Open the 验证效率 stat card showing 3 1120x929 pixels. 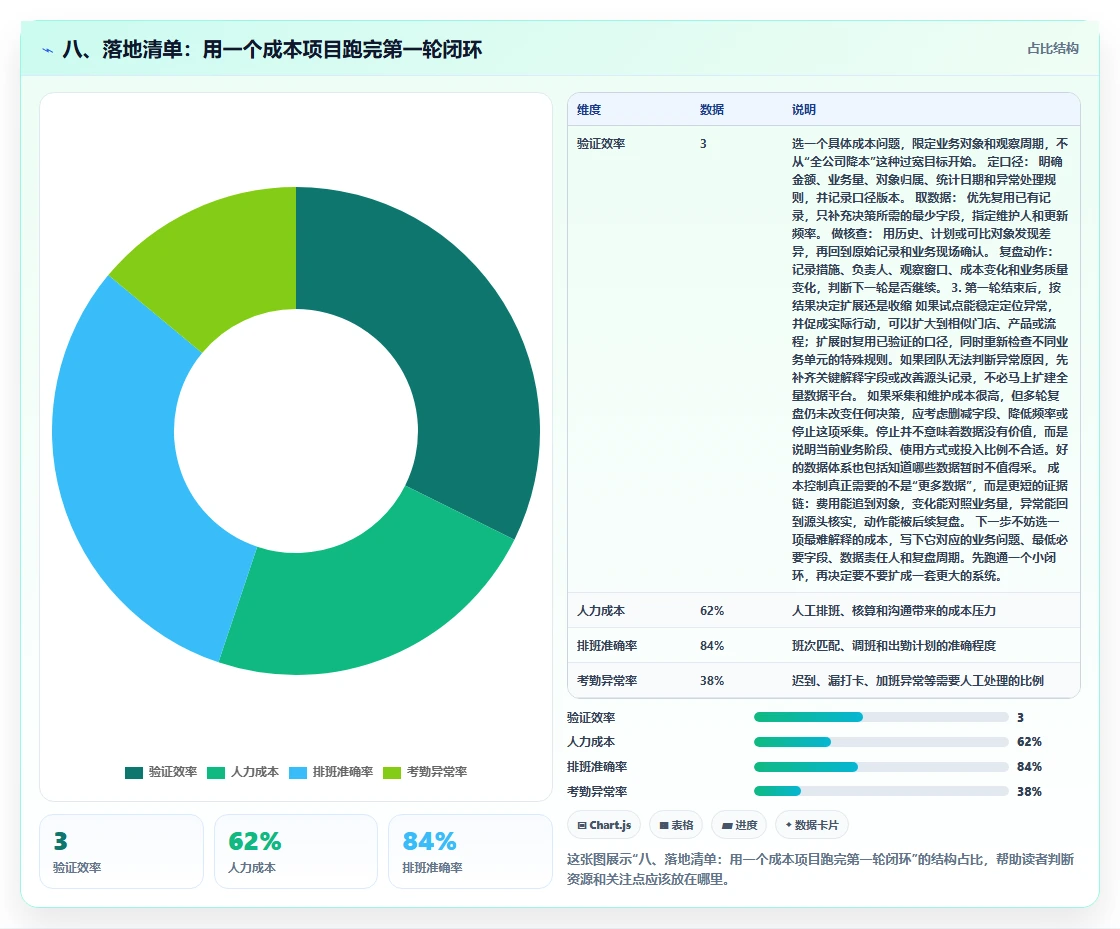(x=121, y=851)
